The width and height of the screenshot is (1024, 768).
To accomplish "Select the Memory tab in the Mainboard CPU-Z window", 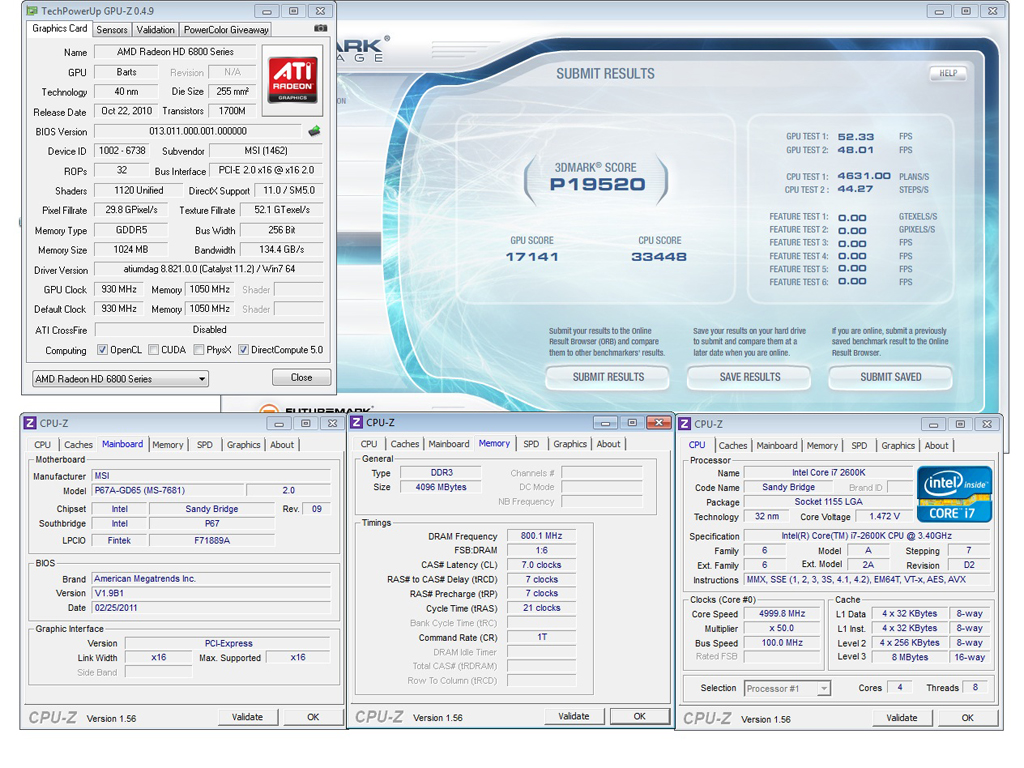I will [168, 445].
